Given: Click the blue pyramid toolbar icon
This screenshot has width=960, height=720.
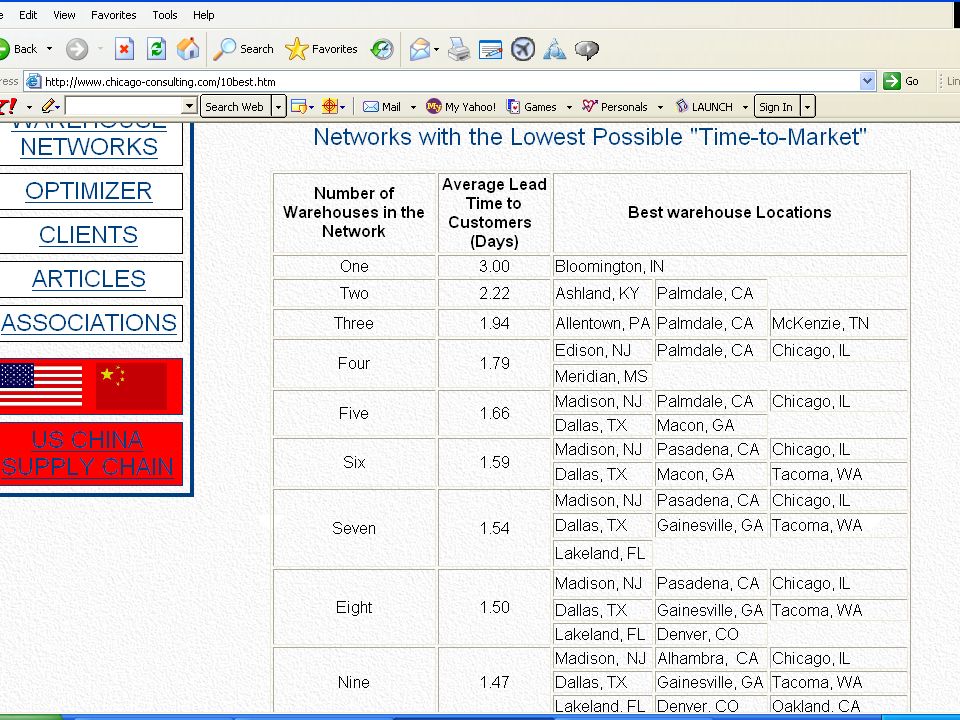Looking at the screenshot, I should coord(555,49).
